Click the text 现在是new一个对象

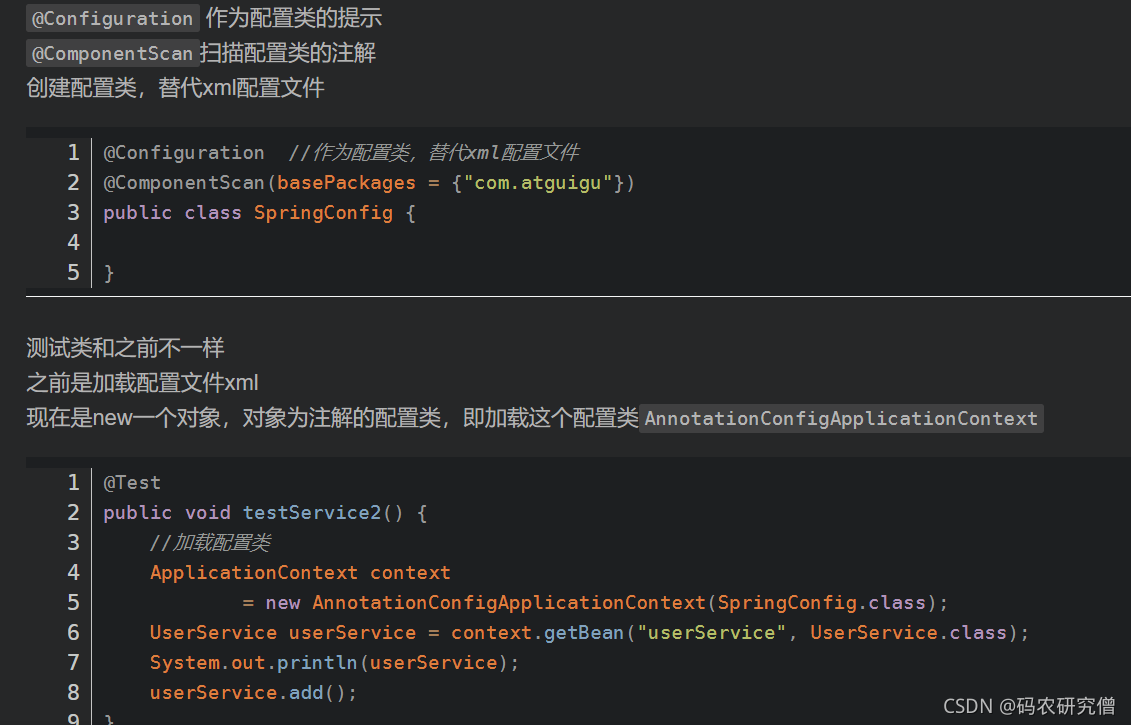coord(123,418)
